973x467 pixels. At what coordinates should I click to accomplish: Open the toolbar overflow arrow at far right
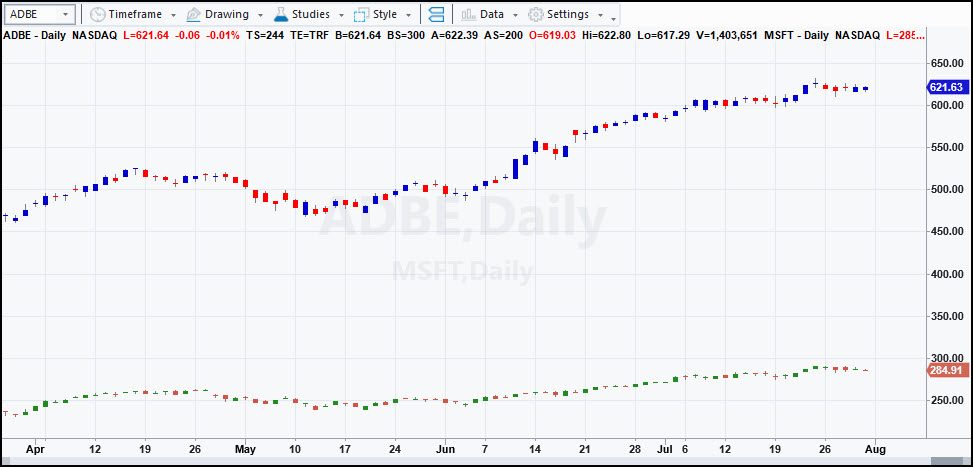pos(614,17)
